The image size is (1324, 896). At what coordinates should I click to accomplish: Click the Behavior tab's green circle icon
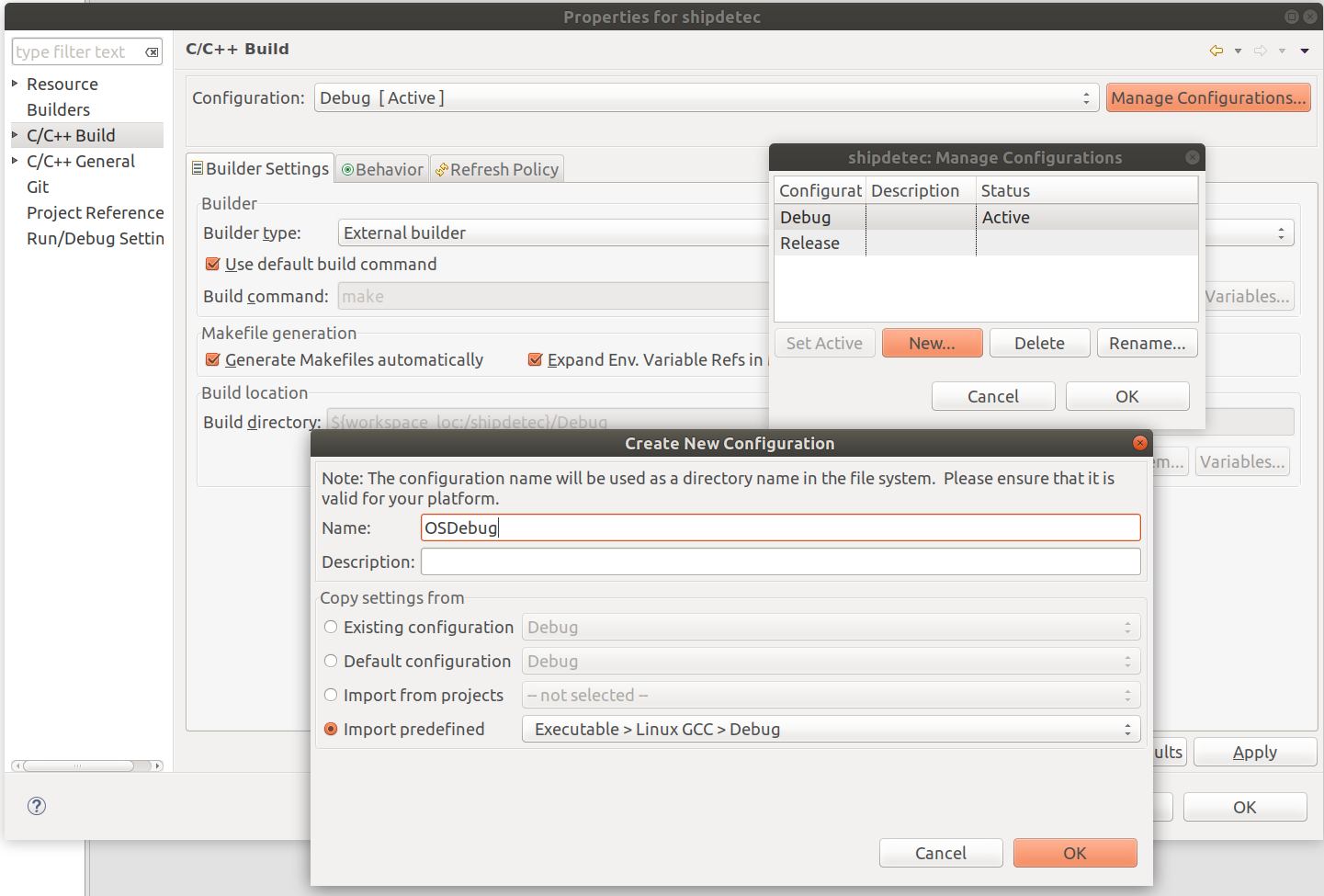[x=347, y=168]
